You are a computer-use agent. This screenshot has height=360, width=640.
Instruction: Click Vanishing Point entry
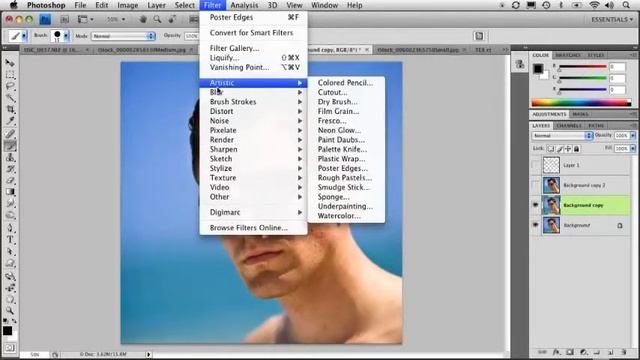253,67
